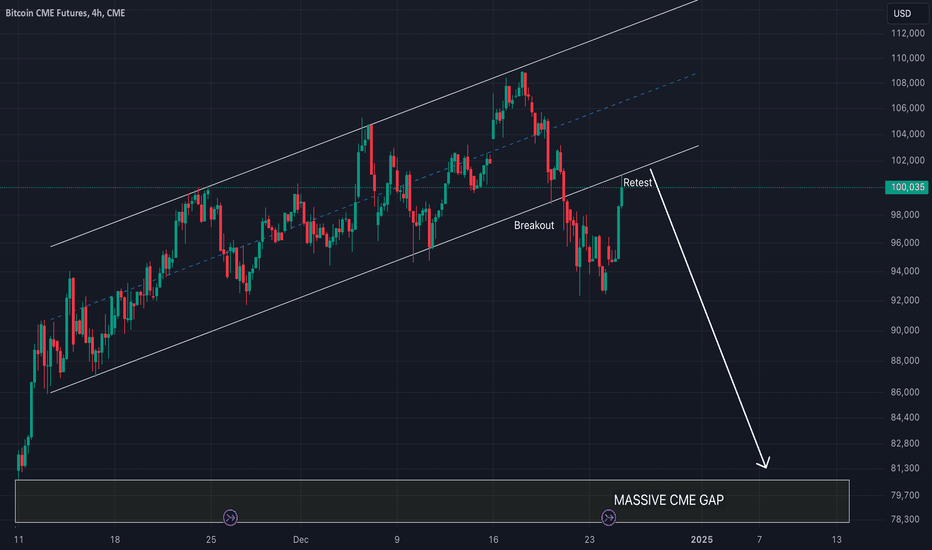
Task: Select the current price label 100,035
Action: click(907, 187)
